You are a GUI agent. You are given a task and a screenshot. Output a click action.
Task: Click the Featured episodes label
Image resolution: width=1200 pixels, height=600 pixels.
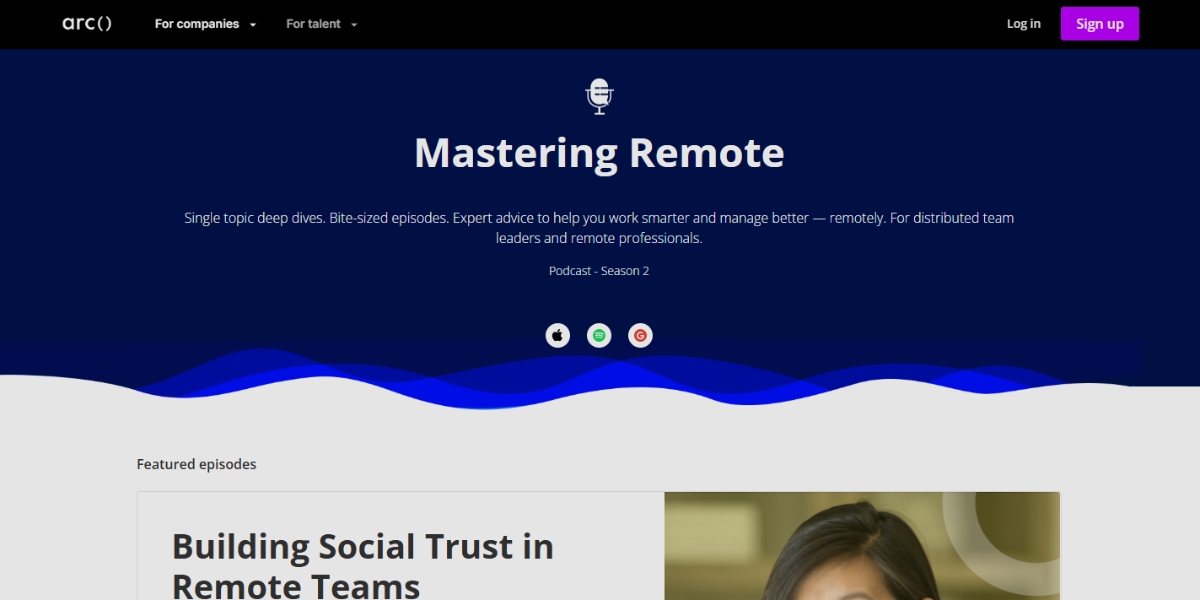point(197,464)
